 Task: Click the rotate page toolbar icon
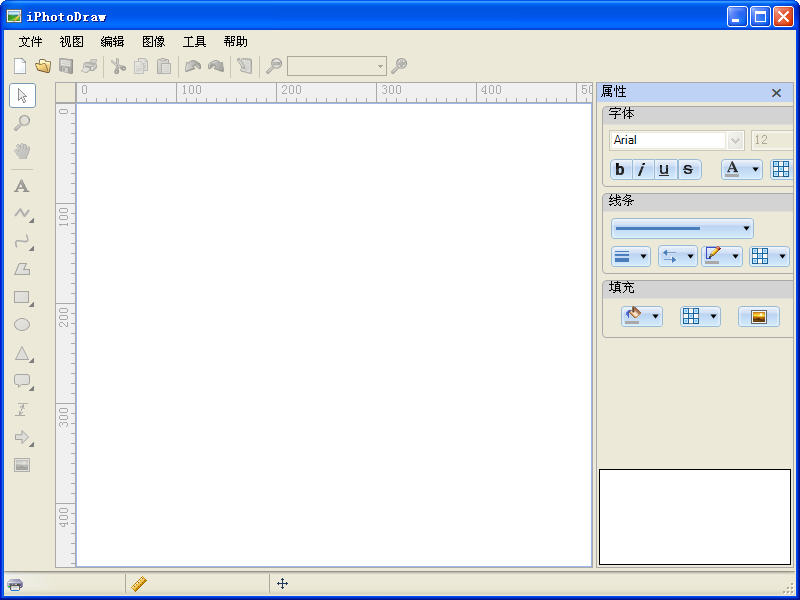pos(245,66)
